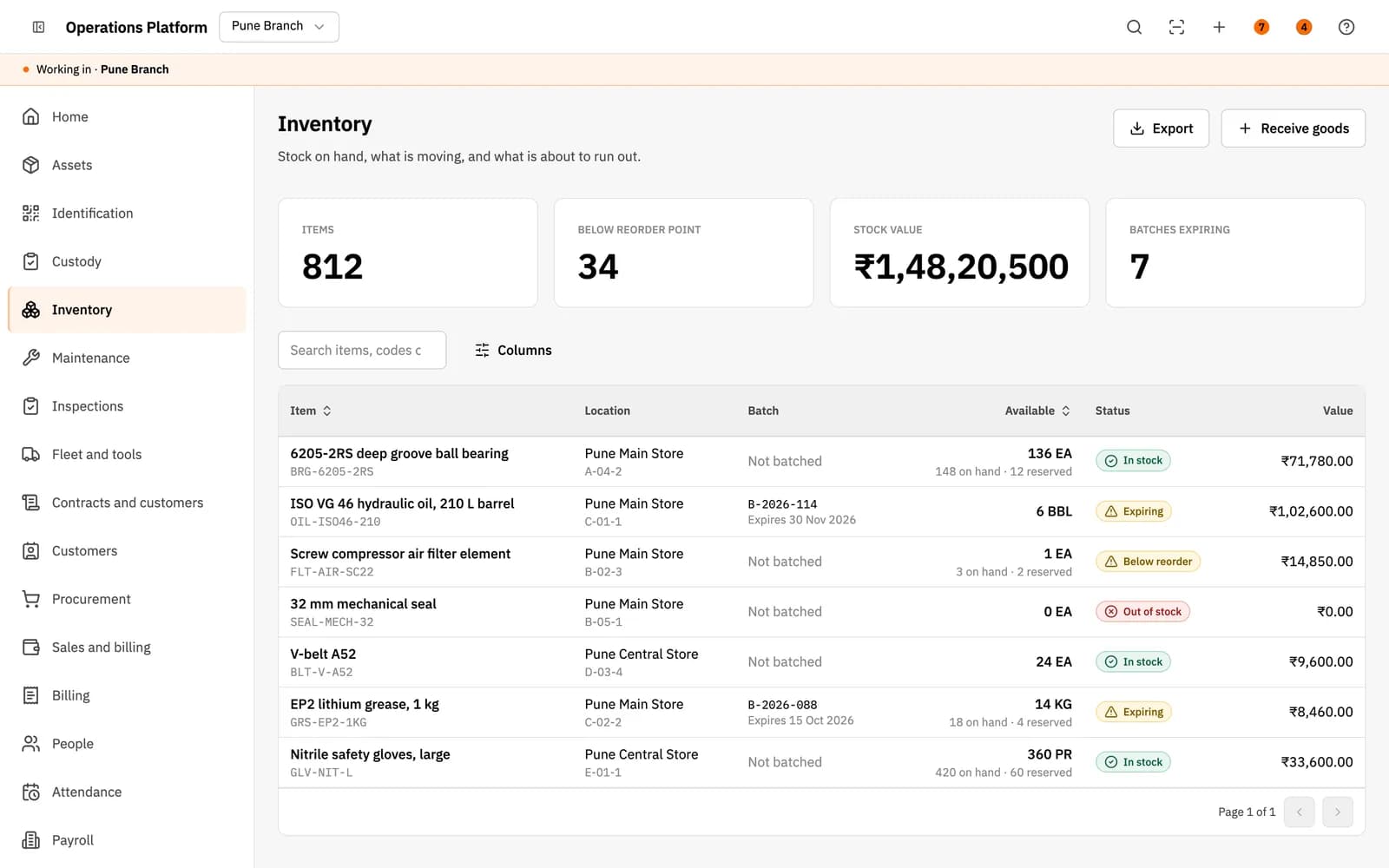Click the Below reorder status badge
Viewport: 1389px width, 868px height.
[x=1148, y=562]
